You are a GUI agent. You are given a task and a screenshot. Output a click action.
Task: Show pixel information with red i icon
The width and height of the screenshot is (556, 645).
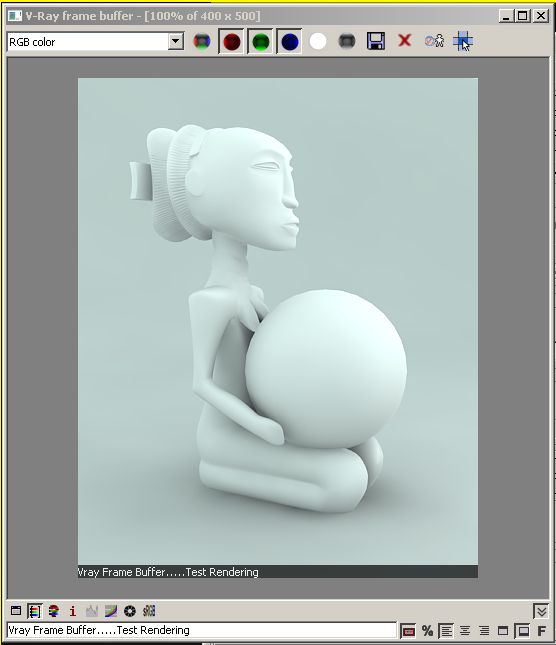73,611
